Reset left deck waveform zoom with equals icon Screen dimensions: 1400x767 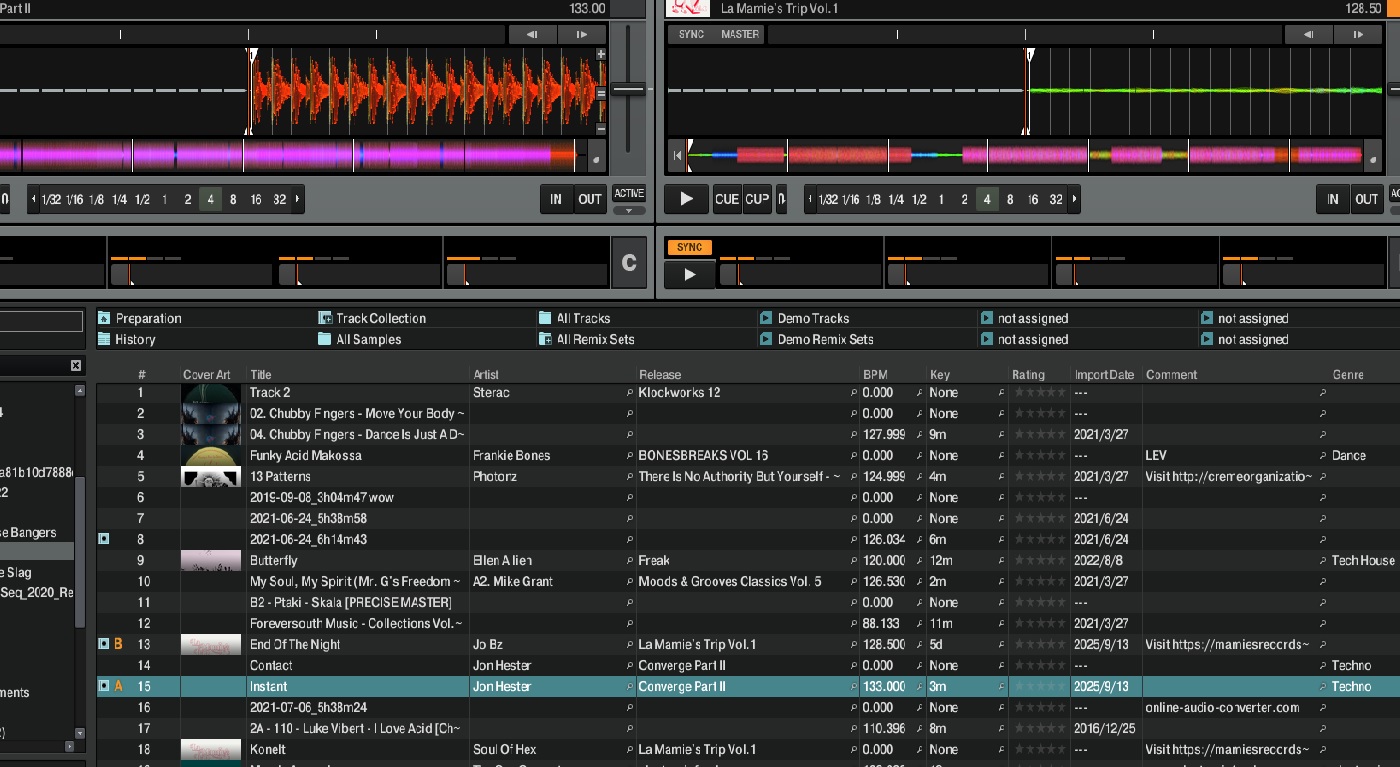[601, 93]
